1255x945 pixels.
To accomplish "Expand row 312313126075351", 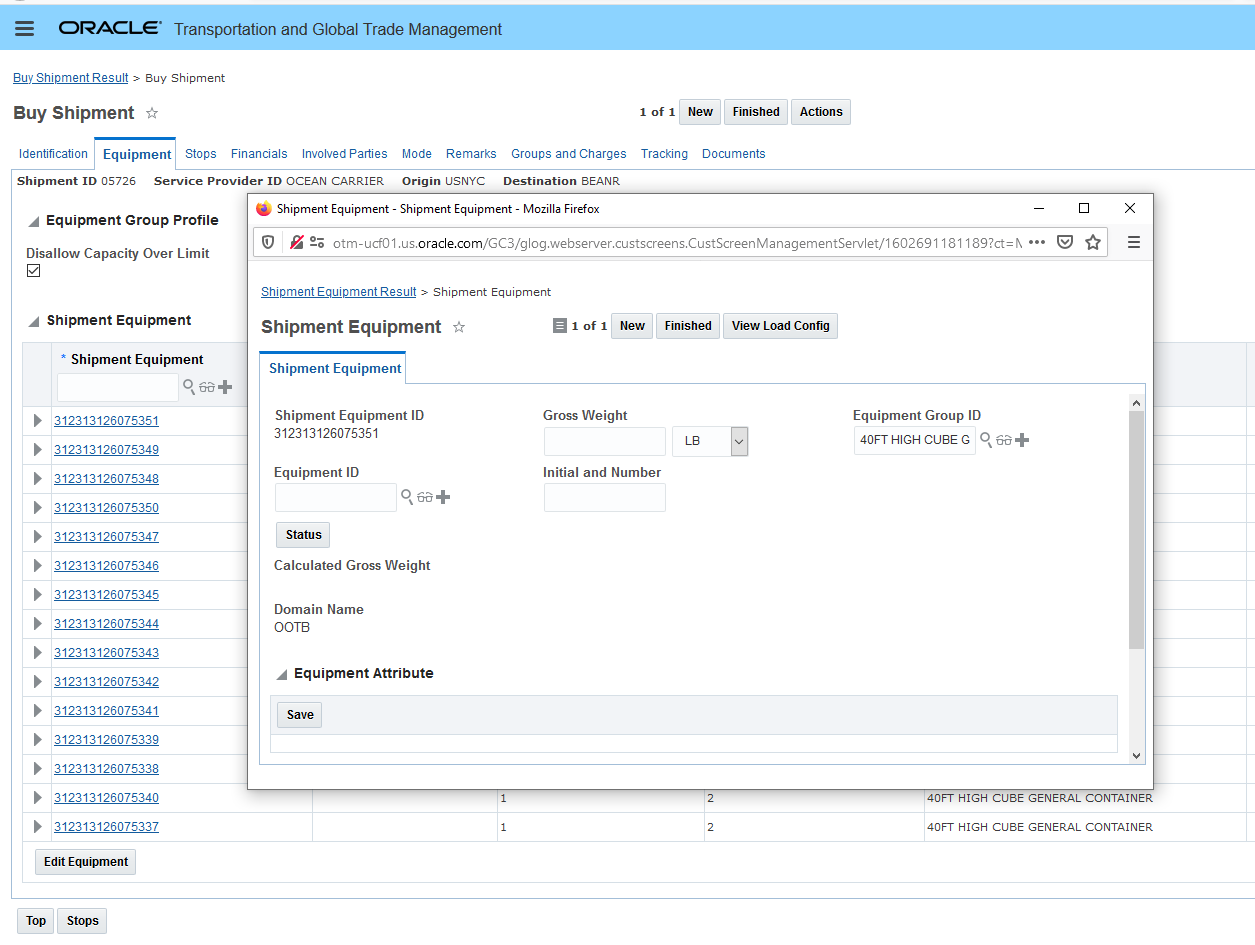I will click(38, 421).
